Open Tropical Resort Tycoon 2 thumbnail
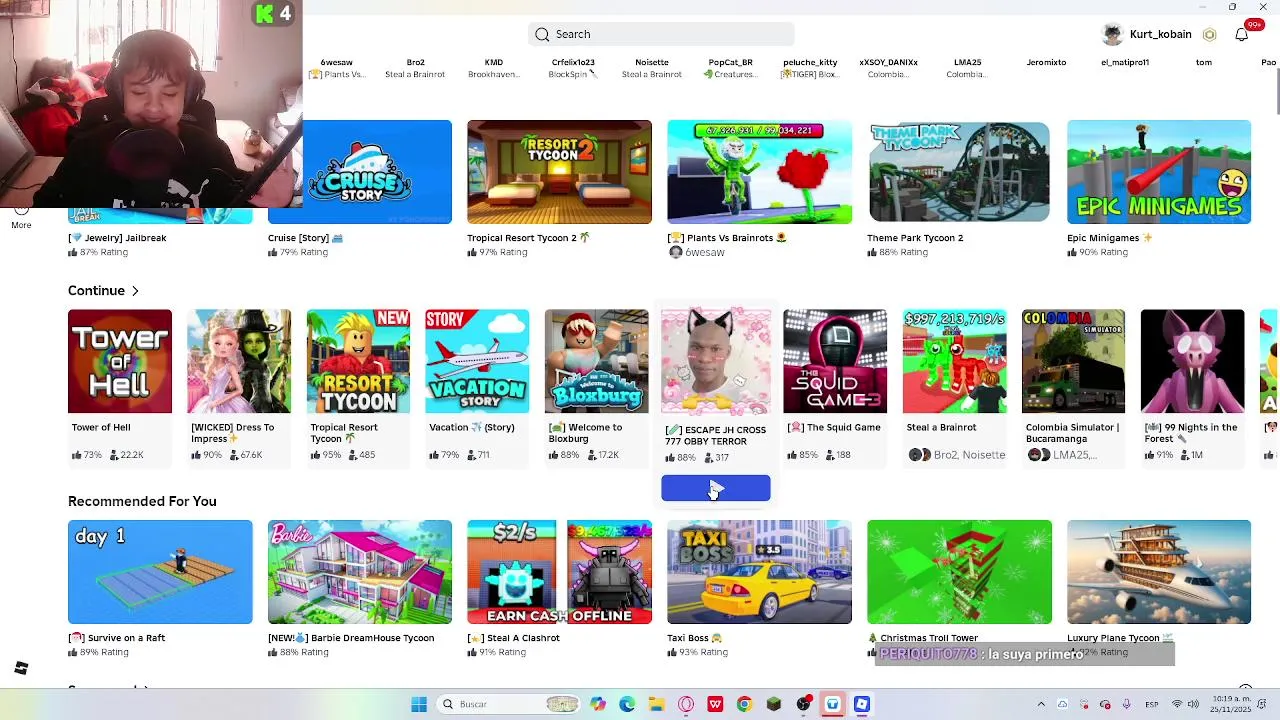 click(x=559, y=172)
